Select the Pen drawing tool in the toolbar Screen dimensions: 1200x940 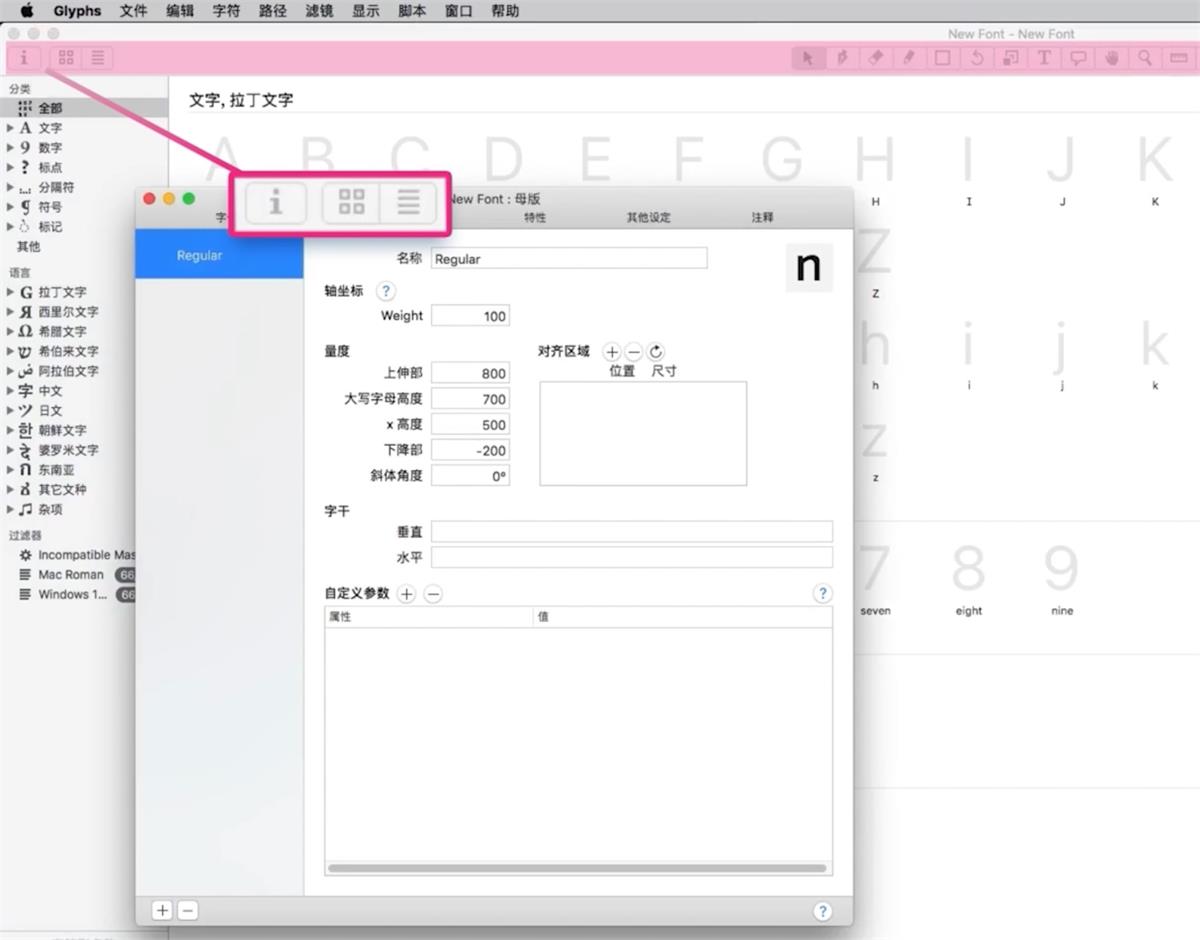coord(843,58)
